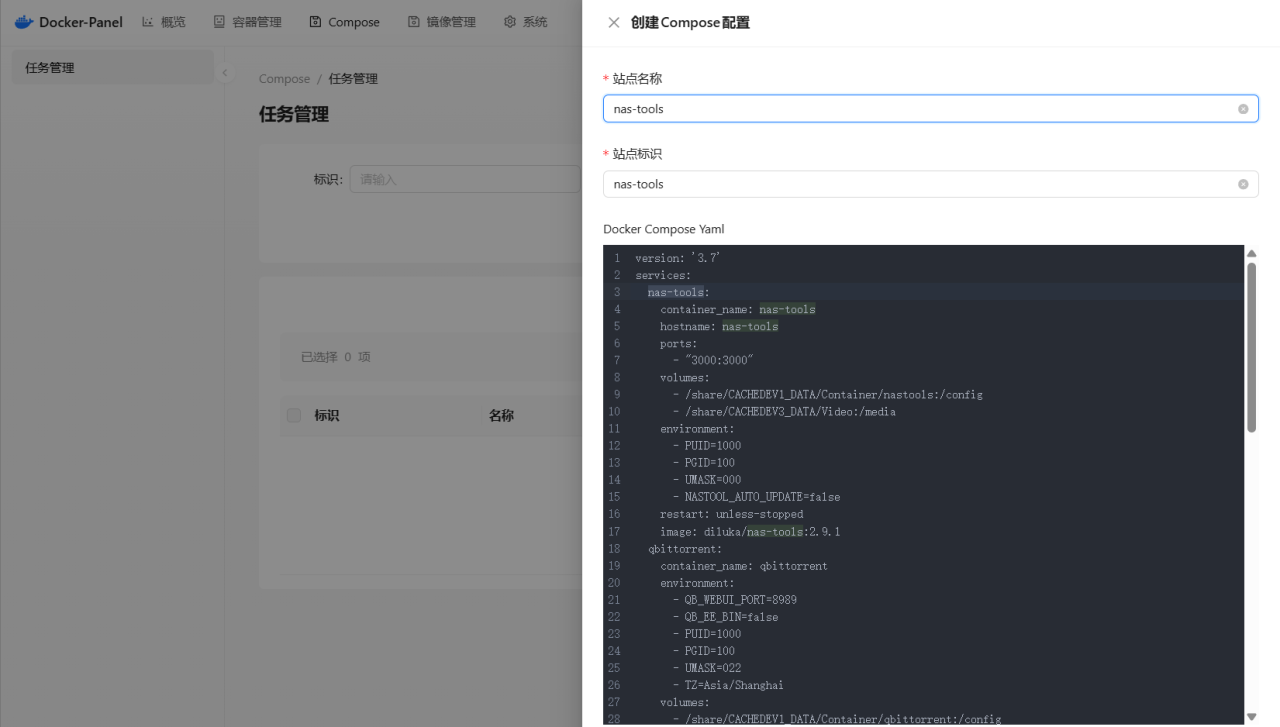Screen dimensions: 1280x727
Task: Click the environment: key on line 20
Action: point(697,583)
